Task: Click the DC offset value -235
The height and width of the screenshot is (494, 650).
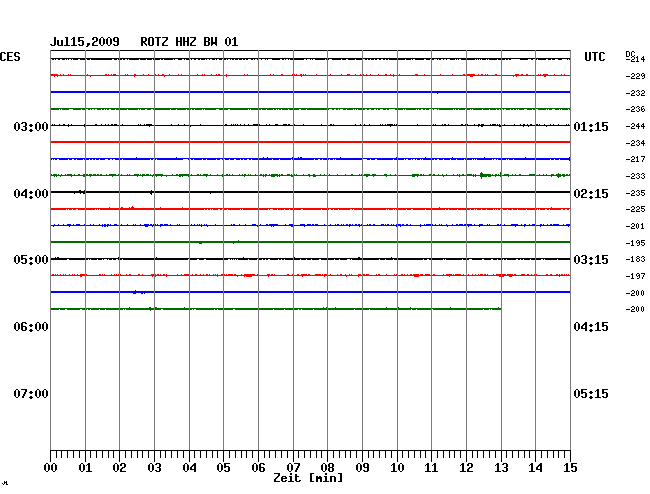Action: point(635,193)
